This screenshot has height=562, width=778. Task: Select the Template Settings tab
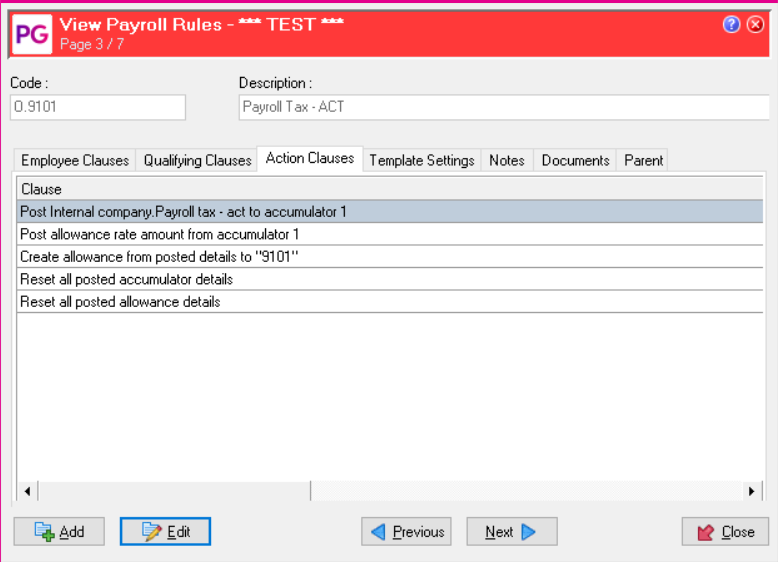[x=421, y=160]
